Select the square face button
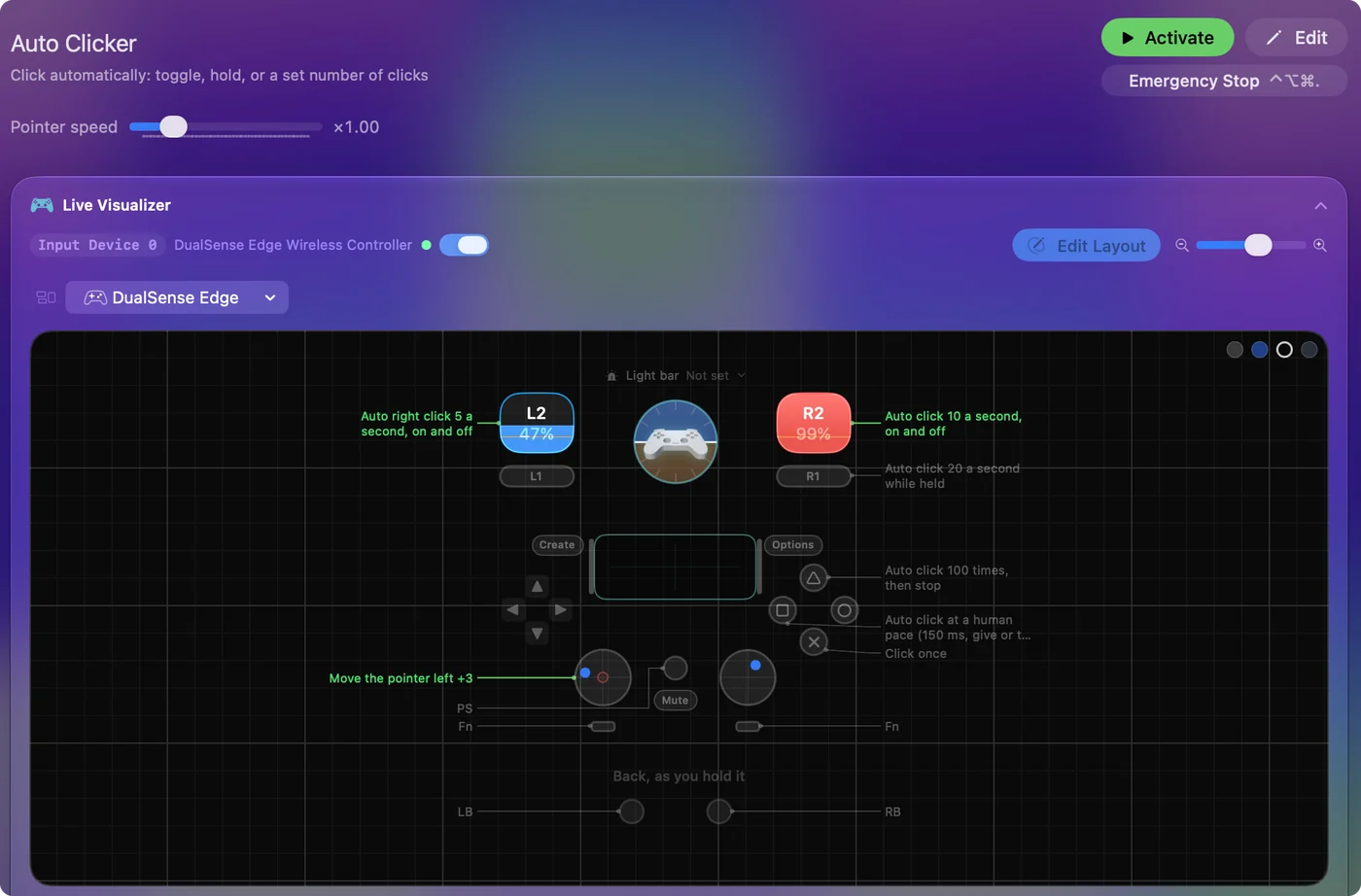 (x=783, y=610)
